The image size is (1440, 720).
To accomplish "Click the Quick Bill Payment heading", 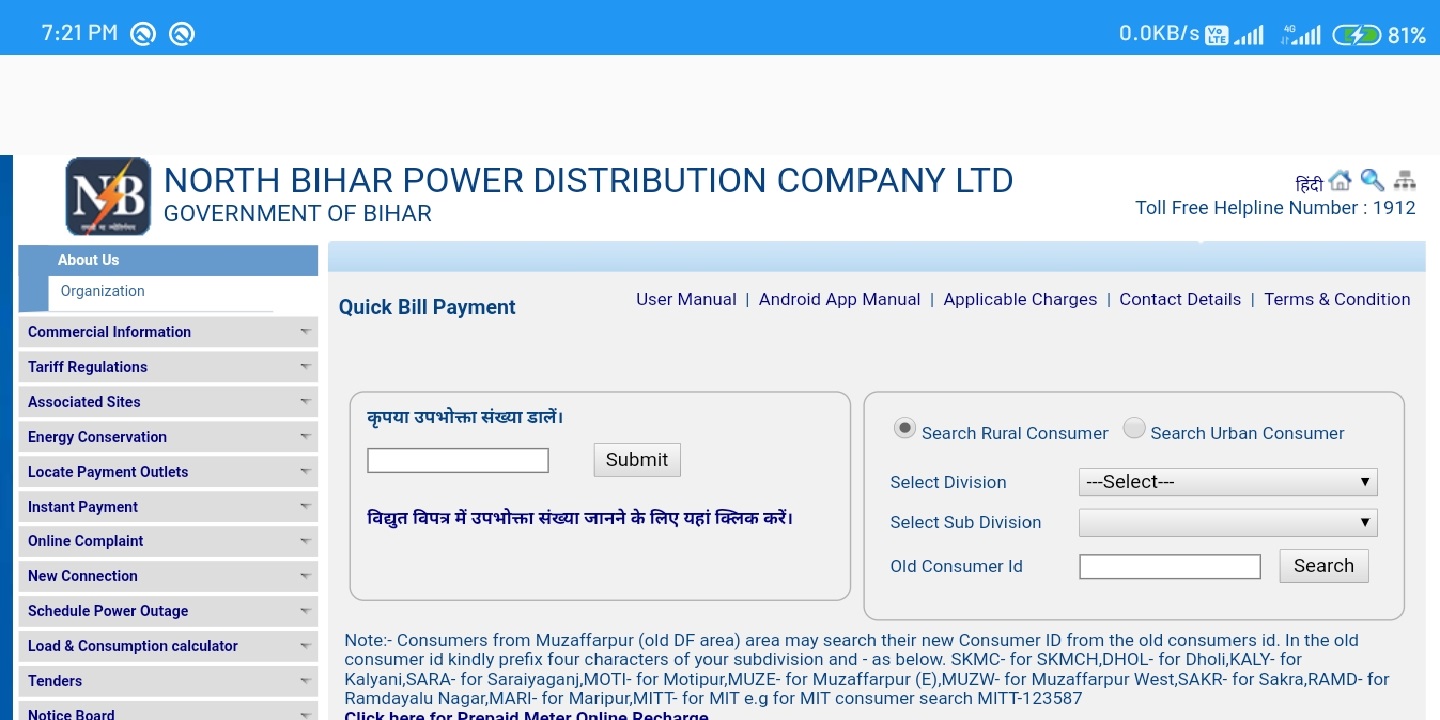I will [427, 307].
